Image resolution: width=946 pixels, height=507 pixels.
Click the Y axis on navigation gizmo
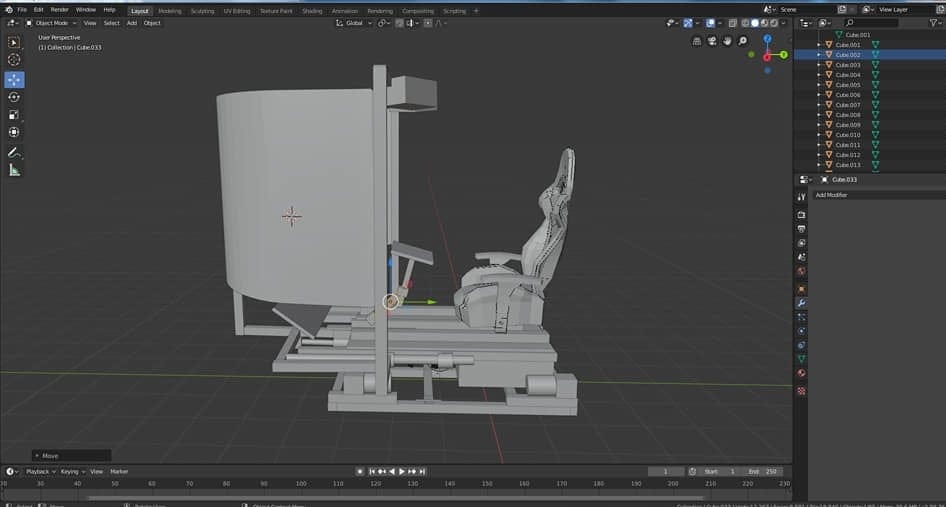(784, 55)
